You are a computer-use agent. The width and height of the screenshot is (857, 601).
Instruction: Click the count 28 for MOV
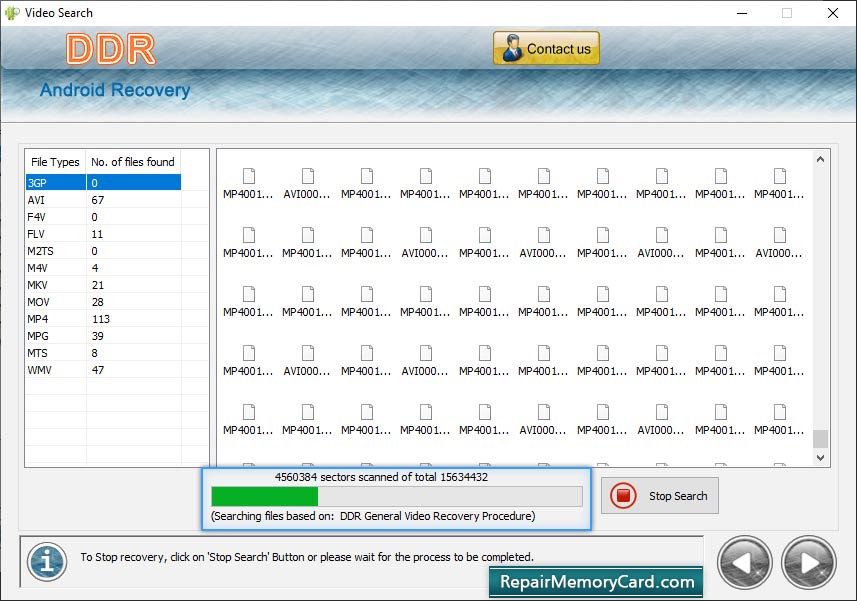coord(98,302)
